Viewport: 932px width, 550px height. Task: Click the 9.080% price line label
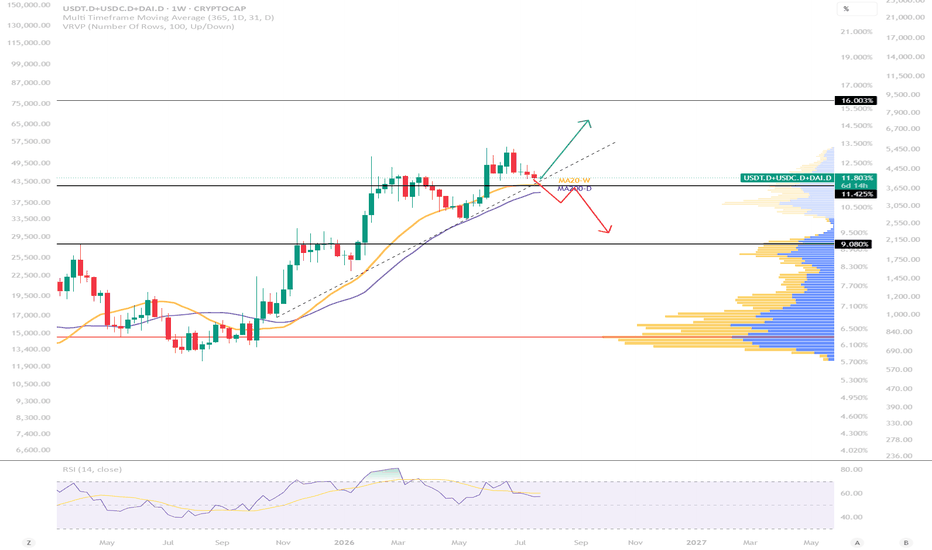(854, 244)
